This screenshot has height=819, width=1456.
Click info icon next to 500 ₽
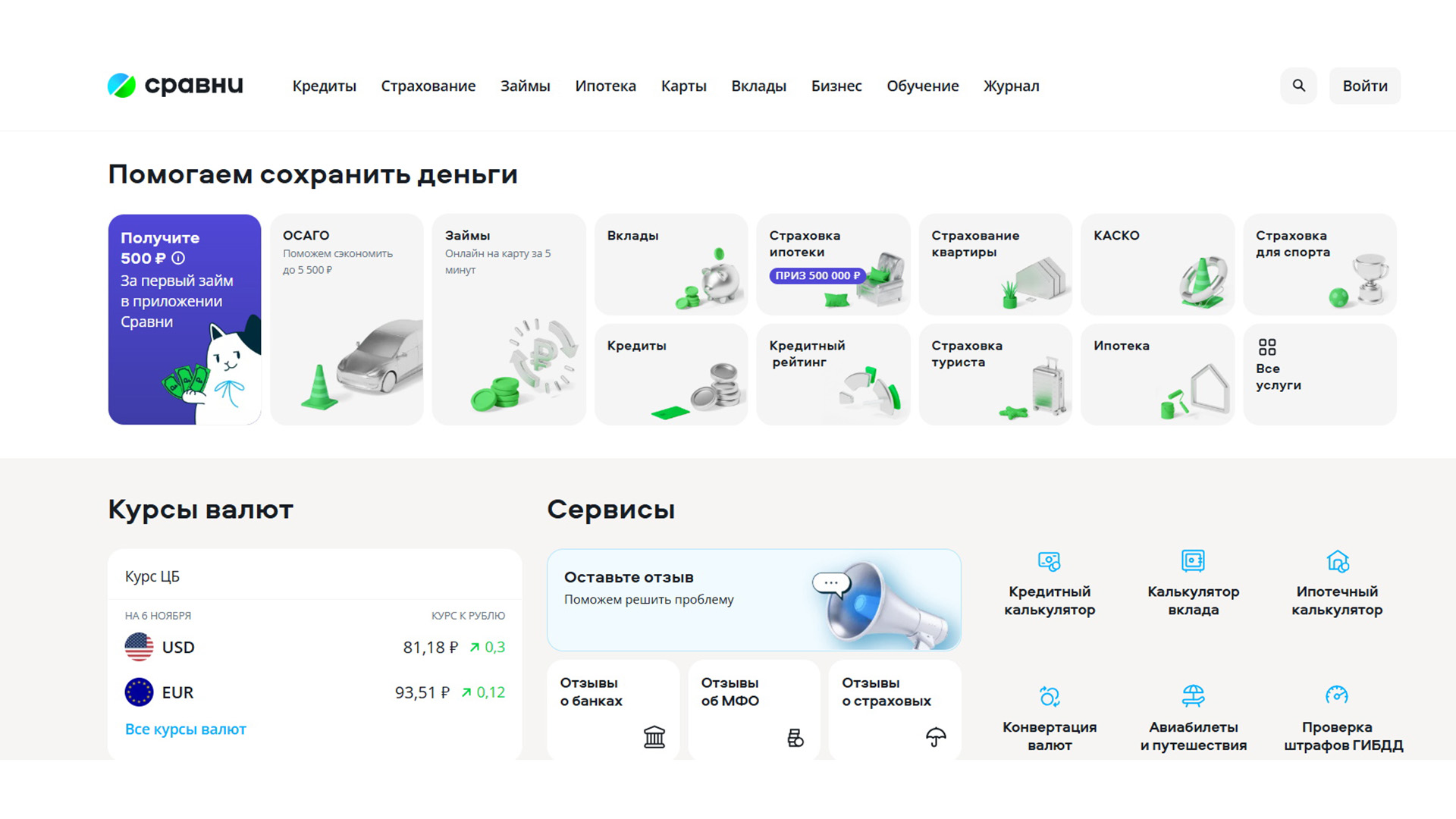(178, 259)
